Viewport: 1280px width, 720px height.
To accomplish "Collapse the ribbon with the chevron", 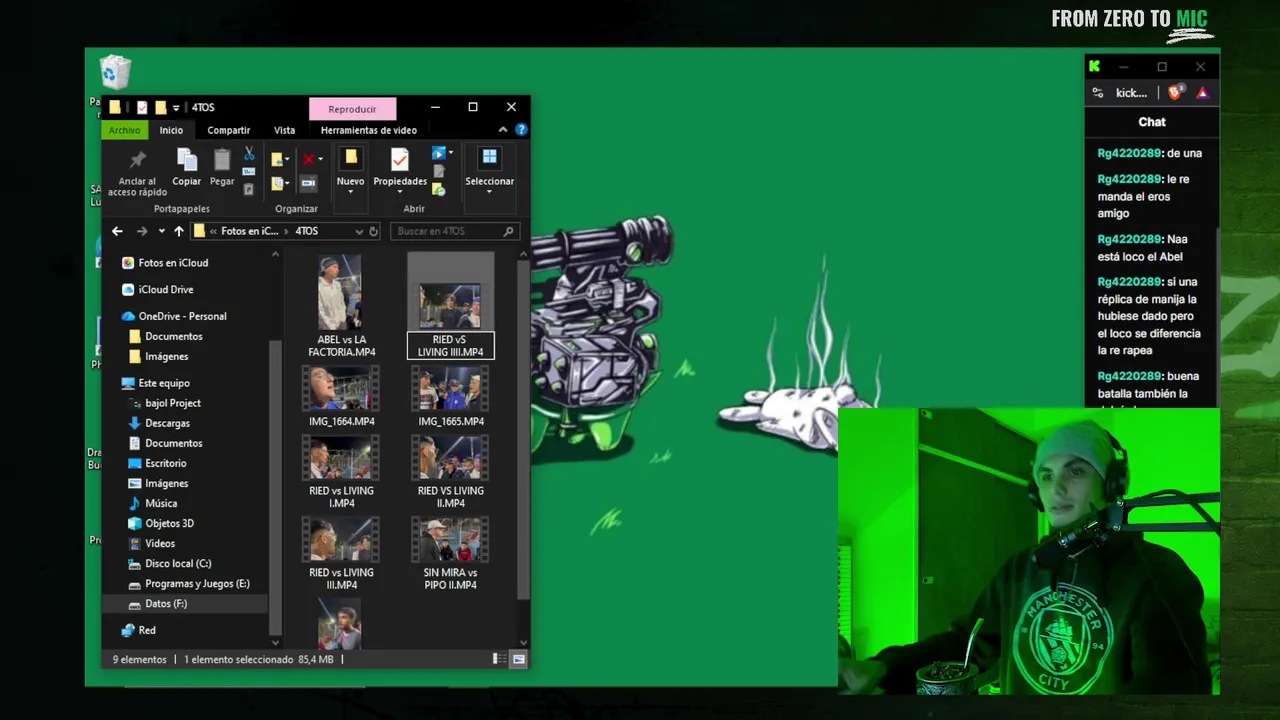I will click(503, 130).
